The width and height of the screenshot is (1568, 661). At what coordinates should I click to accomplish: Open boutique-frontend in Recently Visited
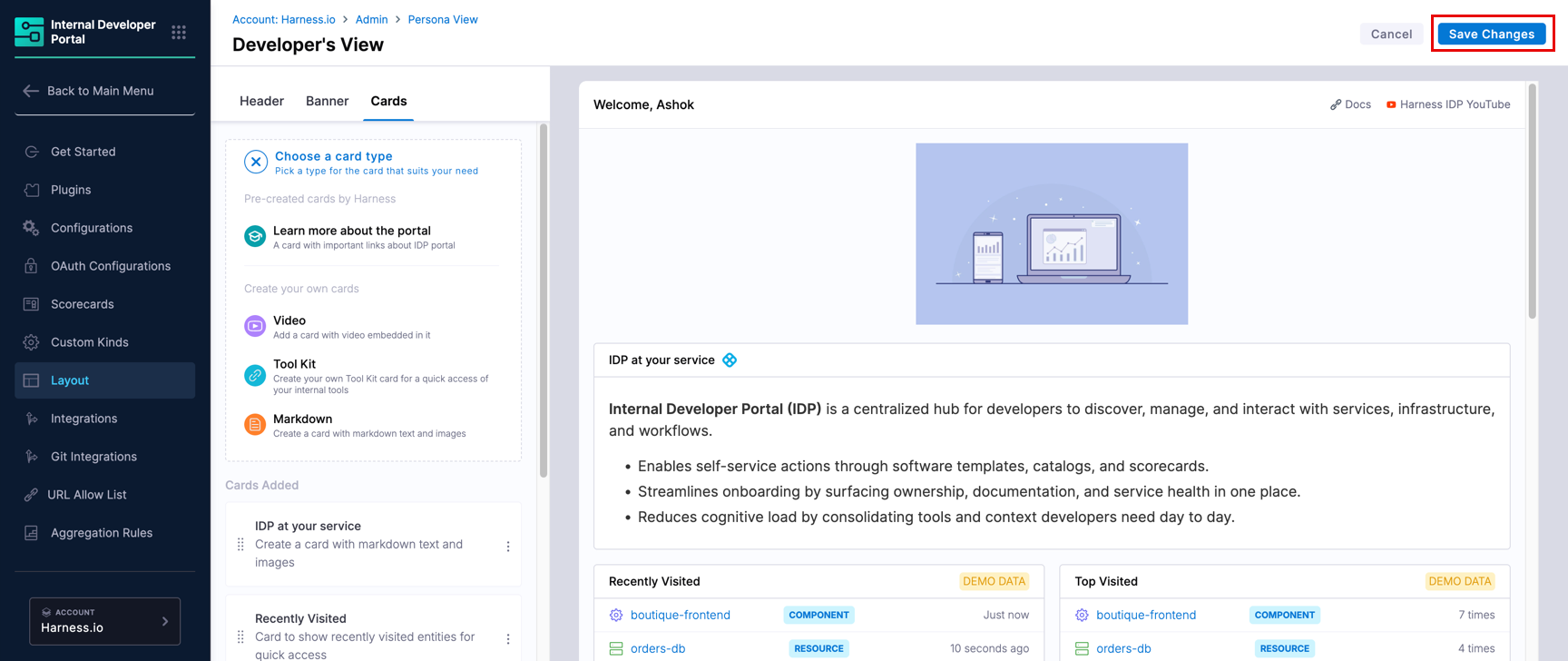click(681, 616)
